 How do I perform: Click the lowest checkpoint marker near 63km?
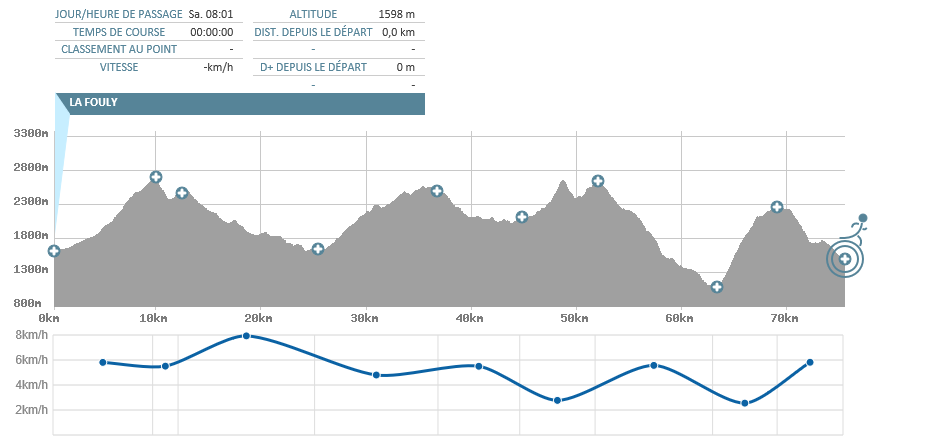[x=716, y=287]
